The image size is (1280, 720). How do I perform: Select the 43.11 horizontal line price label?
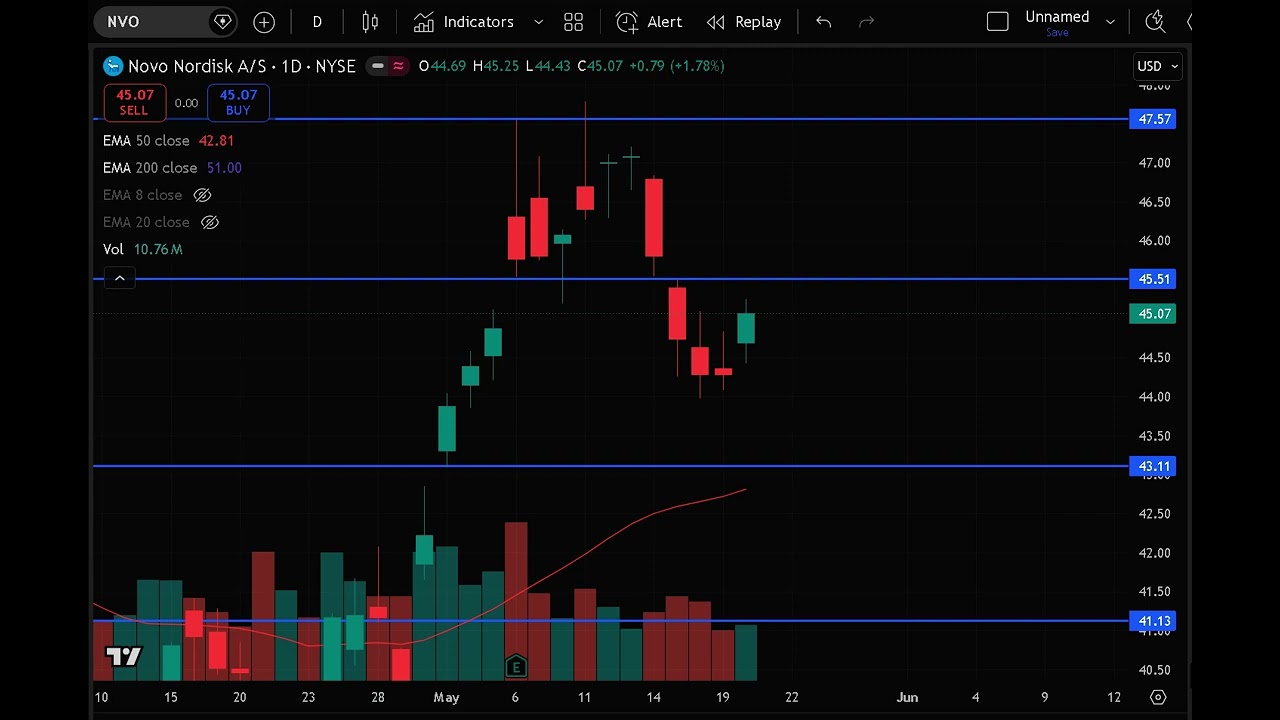pos(1155,466)
